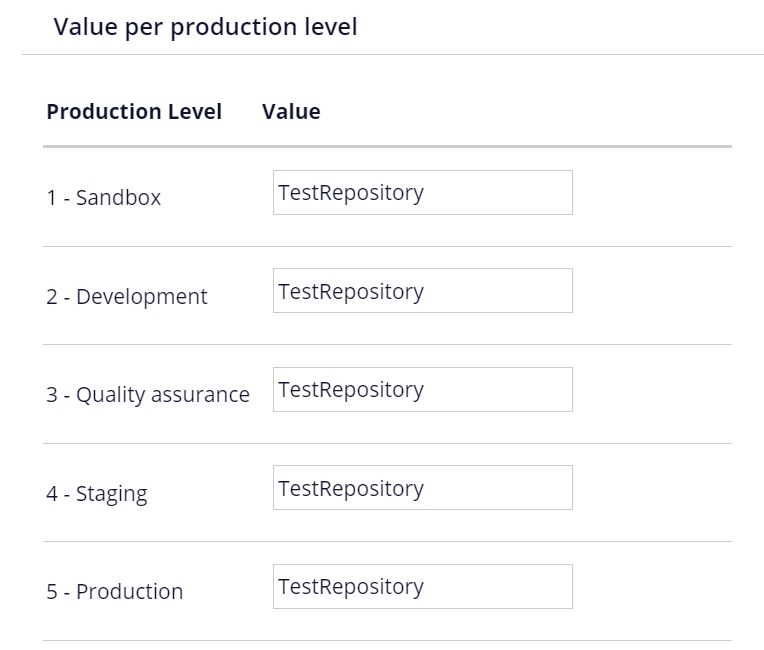Select the "2 - Development" row label

pyautogui.click(x=126, y=297)
